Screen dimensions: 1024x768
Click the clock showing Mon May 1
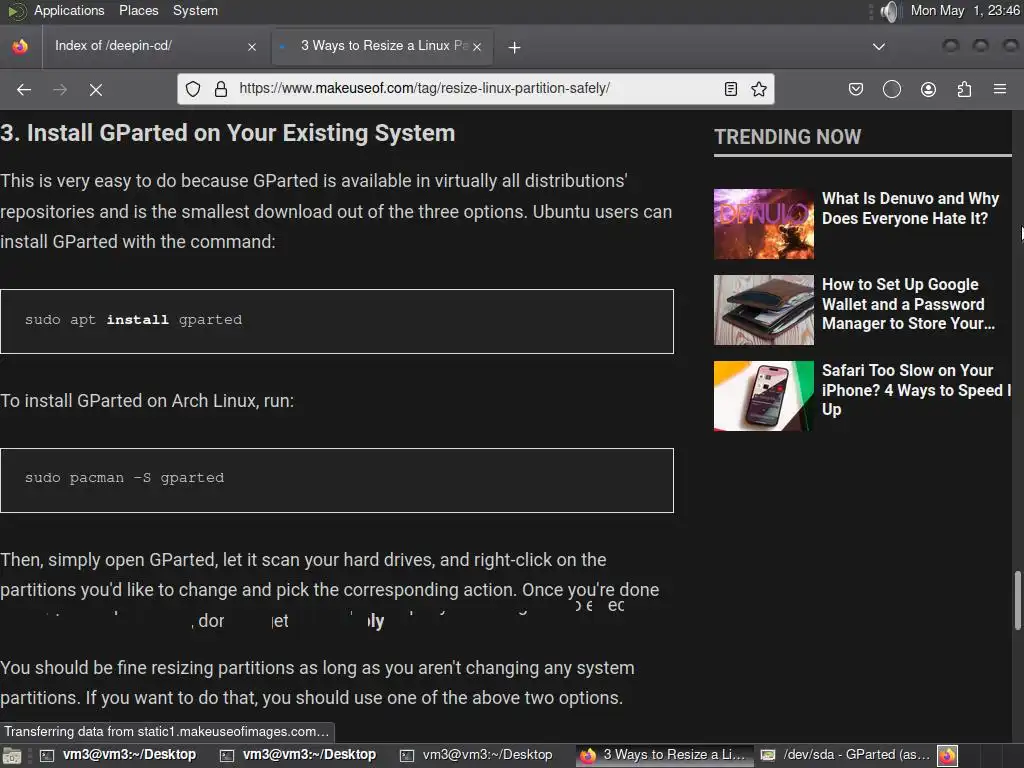(965, 10)
